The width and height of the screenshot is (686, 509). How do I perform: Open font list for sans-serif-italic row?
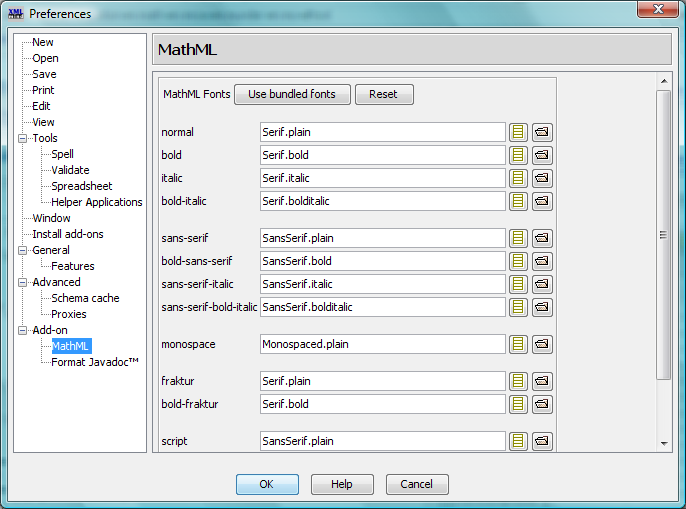coord(518,284)
